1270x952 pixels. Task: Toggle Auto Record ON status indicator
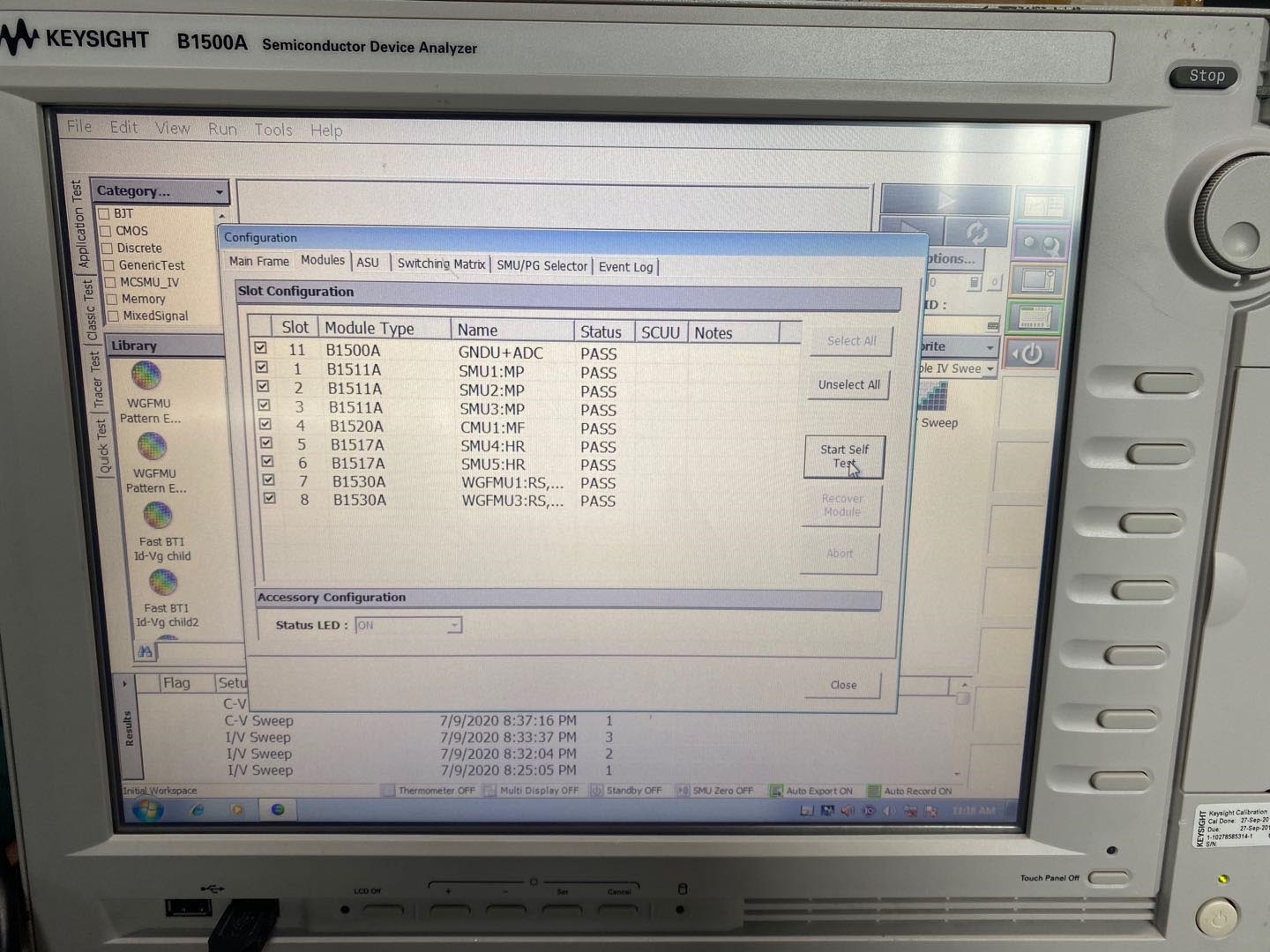click(910, 792)
